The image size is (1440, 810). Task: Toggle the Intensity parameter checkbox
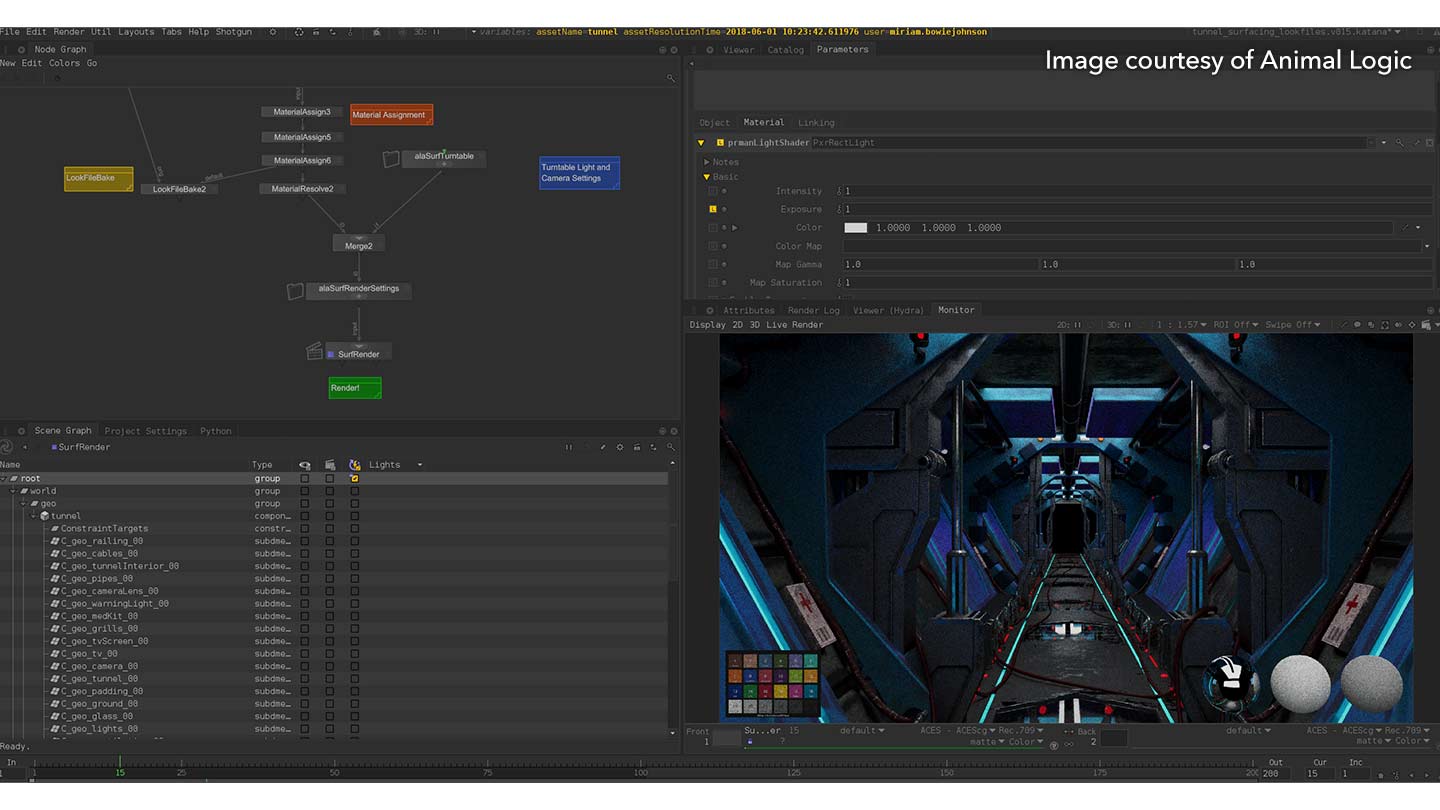(713, 191)
